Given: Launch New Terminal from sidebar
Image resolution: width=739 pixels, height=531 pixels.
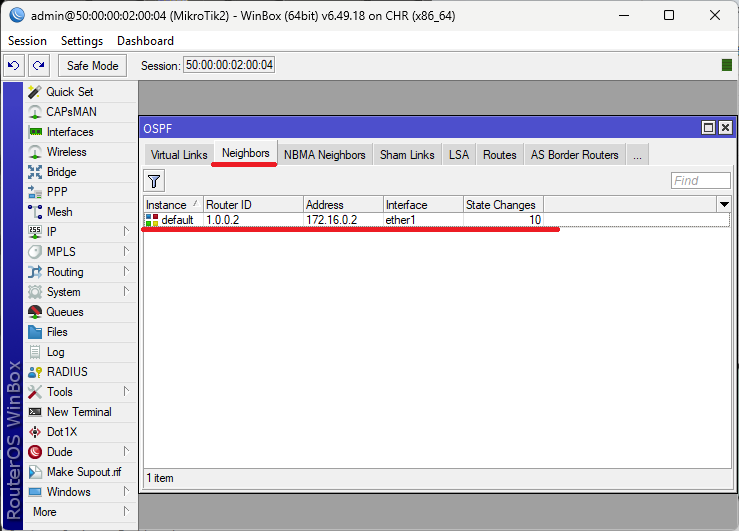Looking at the screenshot, I should 78,412.
